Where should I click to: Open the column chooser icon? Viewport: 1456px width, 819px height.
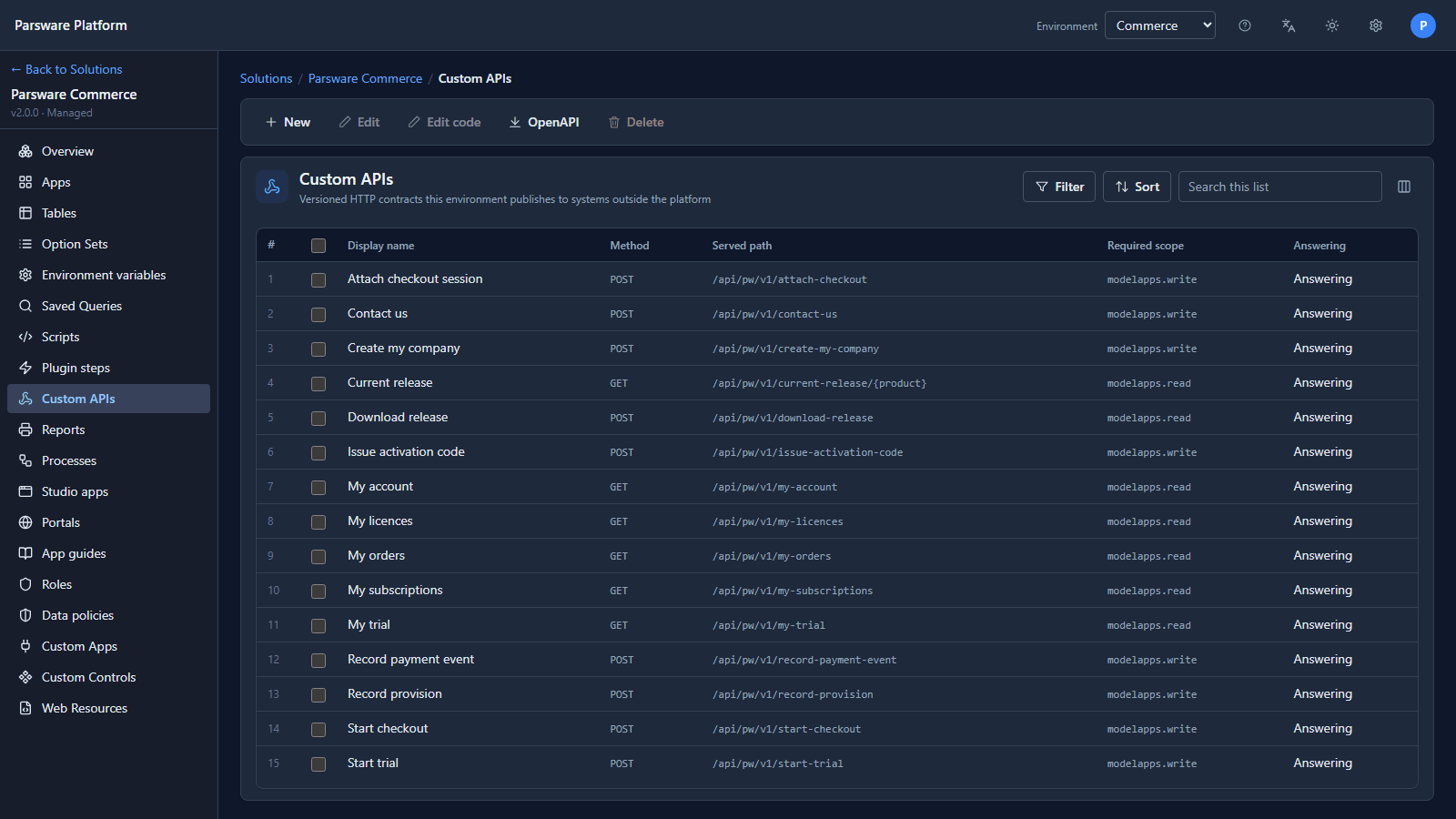[1404, 187]
